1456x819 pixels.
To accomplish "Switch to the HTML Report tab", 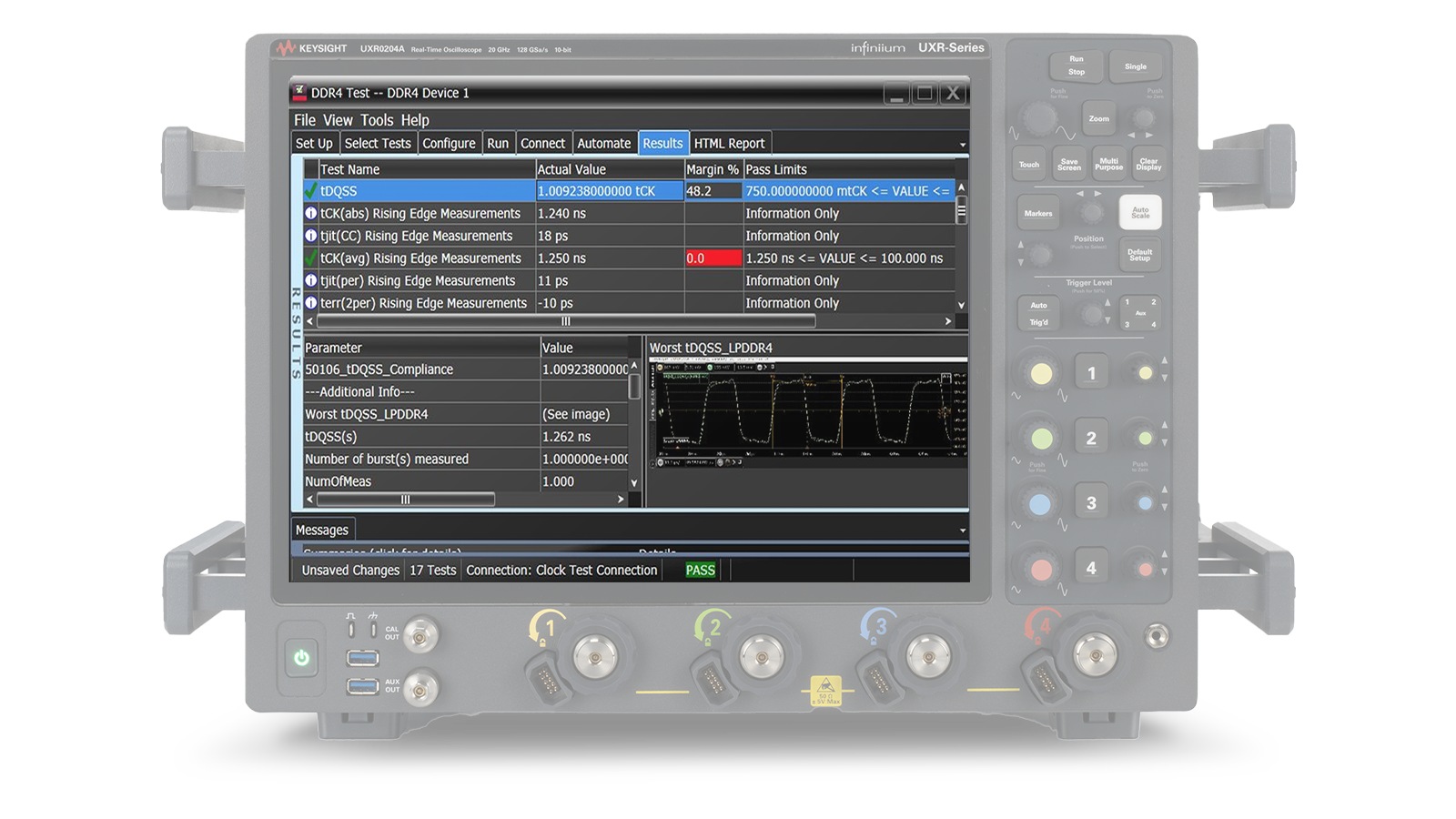I will pos(729,143).
